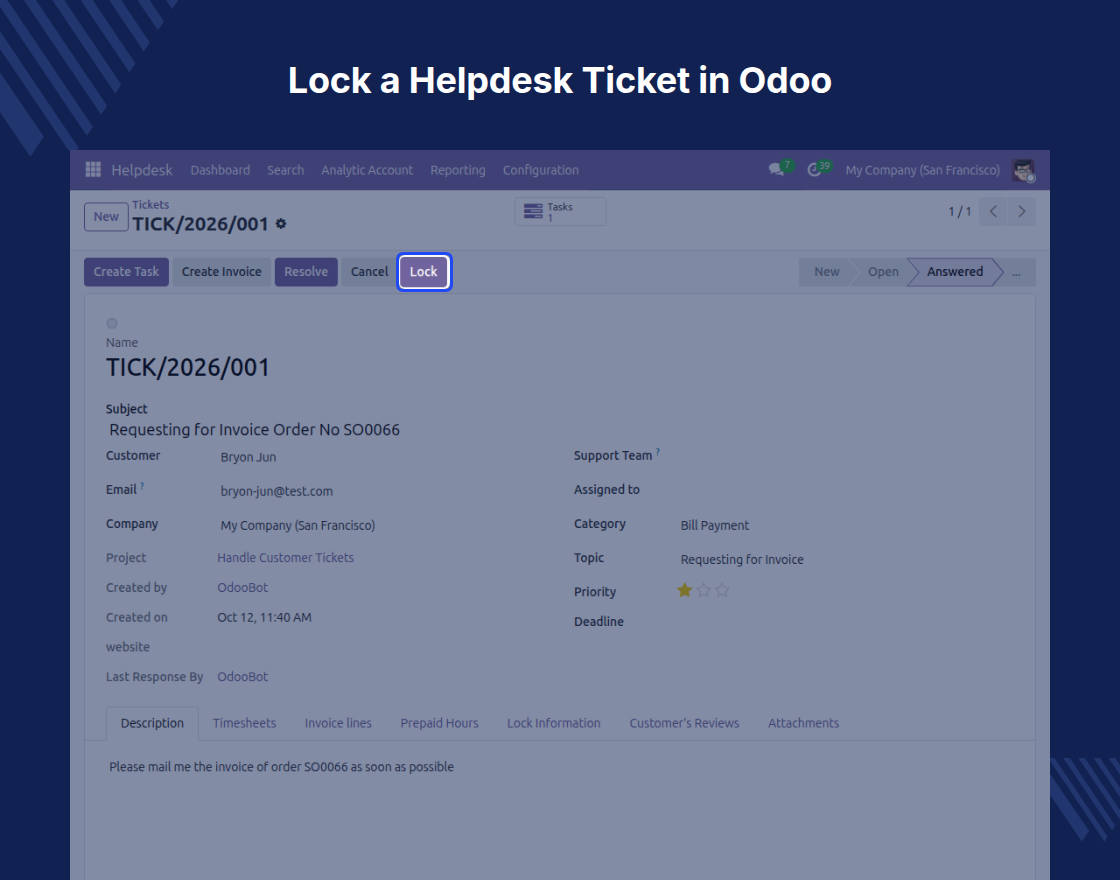The width and height of the screenshot is (1120, 880).
Task: Set priority to one star
Action: (x=684, y=590)
